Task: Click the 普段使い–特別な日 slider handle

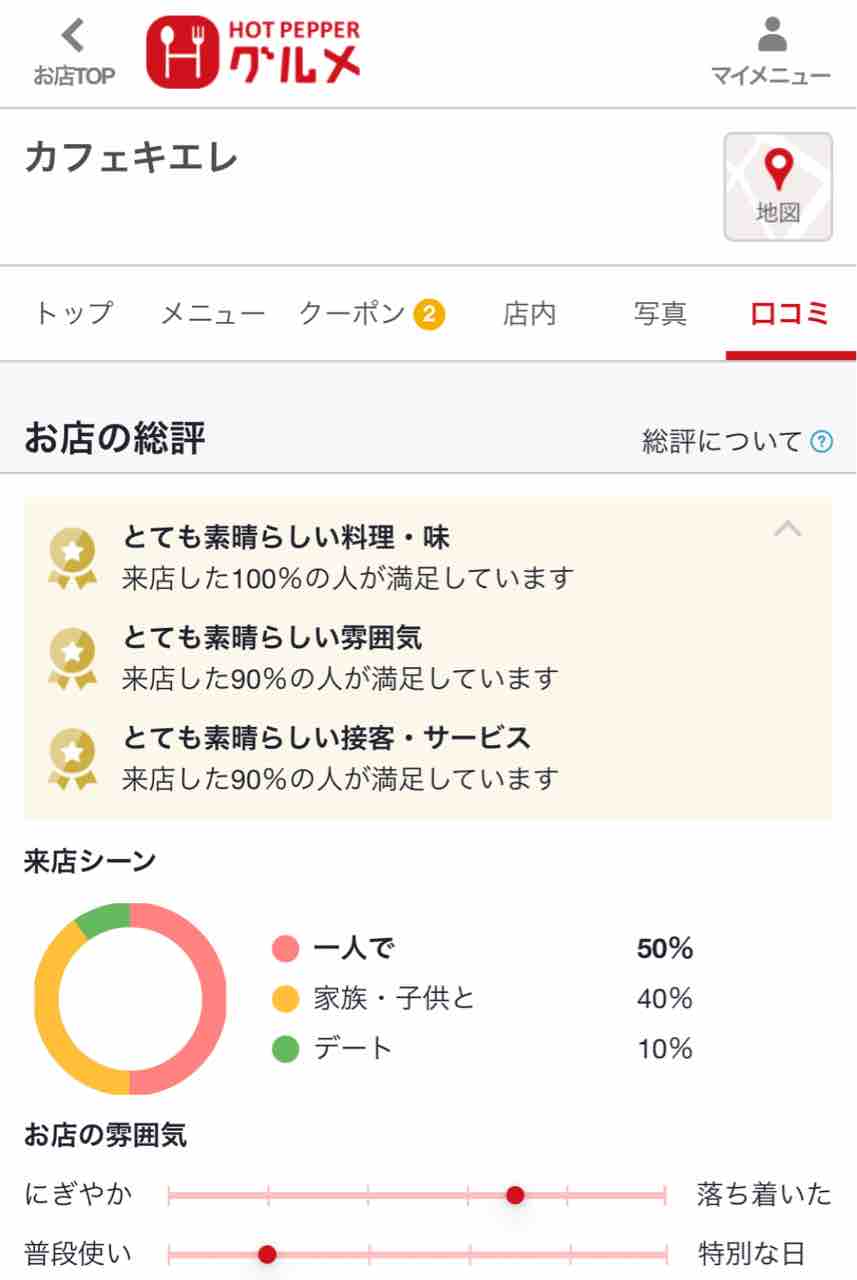Action: 267,1254
